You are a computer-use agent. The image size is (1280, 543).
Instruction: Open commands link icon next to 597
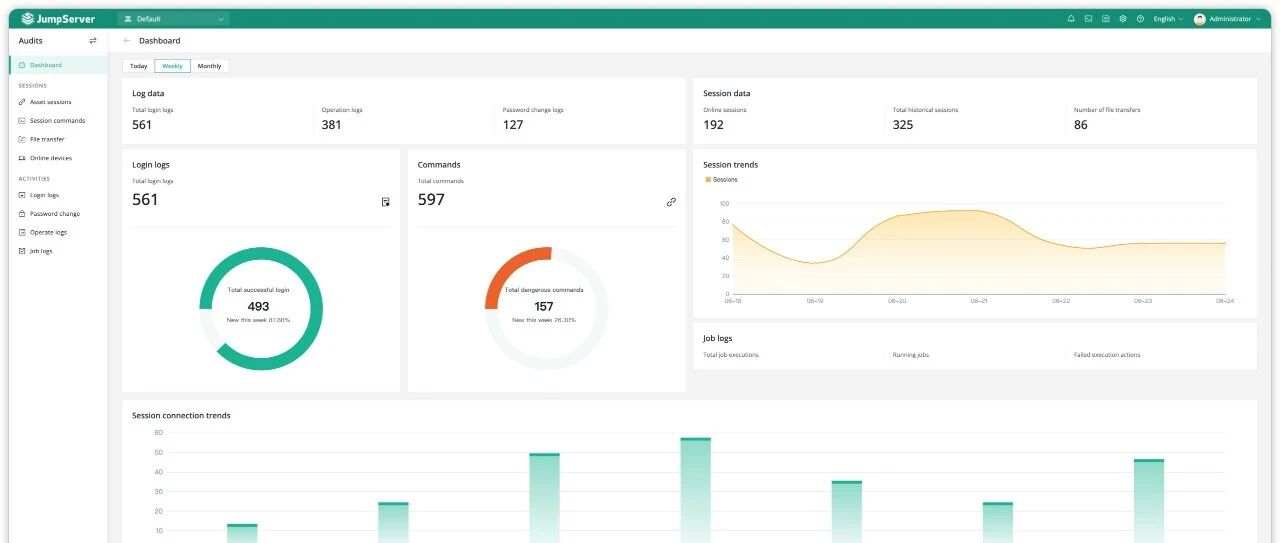[x=671, y=202]
